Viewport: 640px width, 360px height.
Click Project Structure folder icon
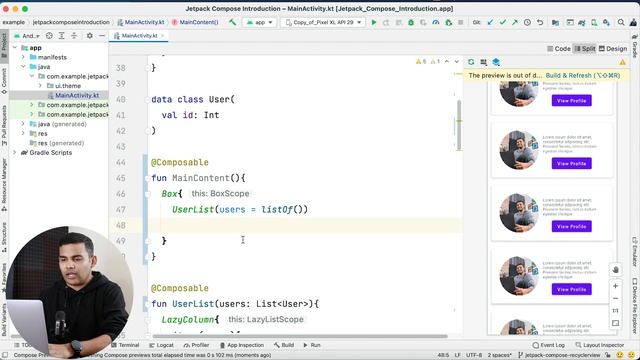coord(555,22)
